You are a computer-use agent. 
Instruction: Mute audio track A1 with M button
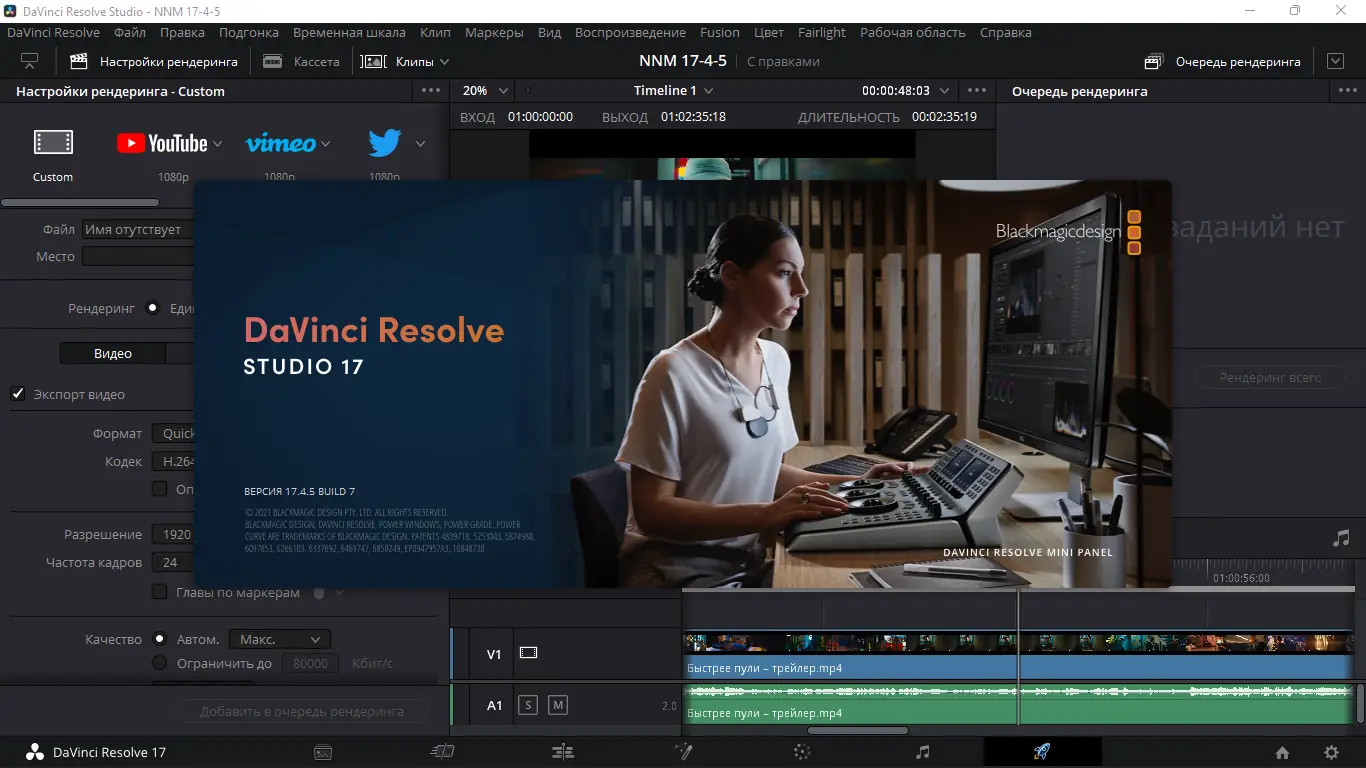click(558, 705)
